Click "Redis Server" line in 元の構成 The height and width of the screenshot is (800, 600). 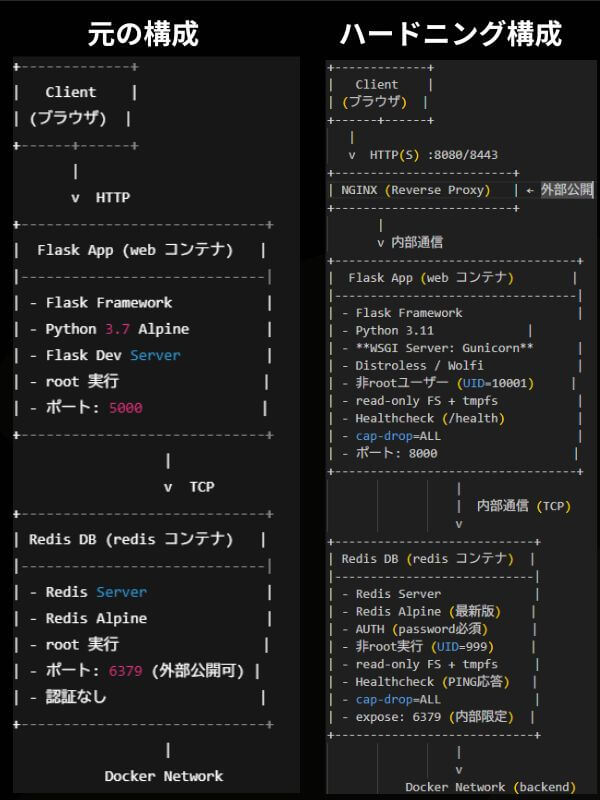click(96, 592)
